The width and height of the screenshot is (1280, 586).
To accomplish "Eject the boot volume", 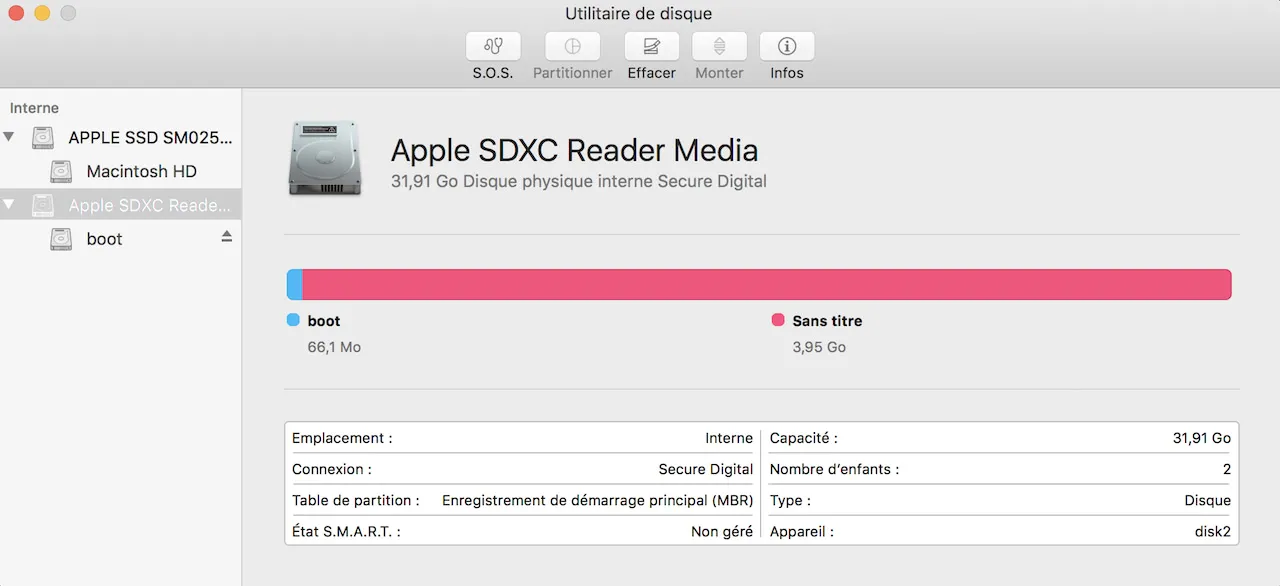I will [x=227, y=236].
